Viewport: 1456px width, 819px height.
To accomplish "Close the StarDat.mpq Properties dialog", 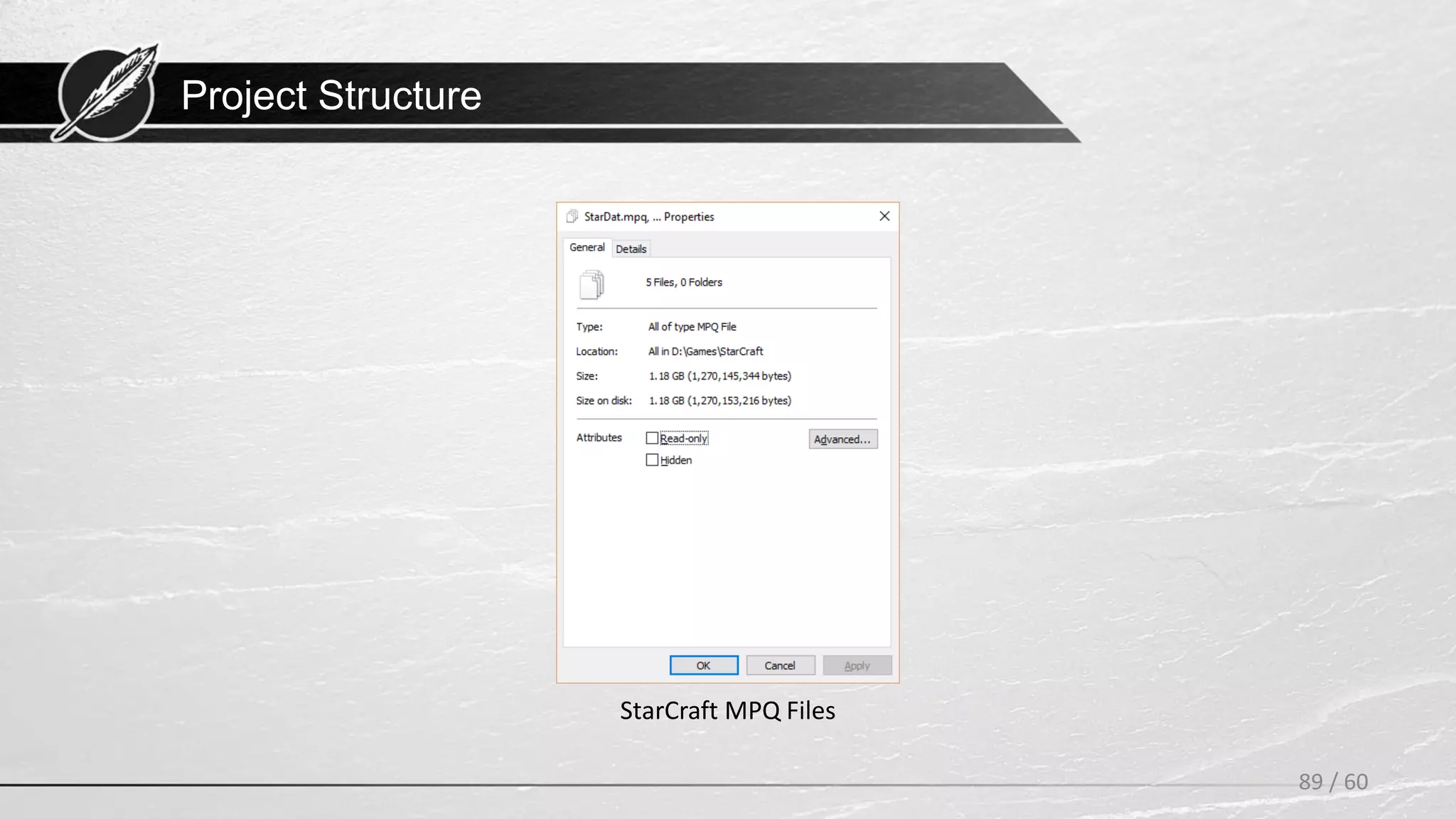I will [884, 216].
